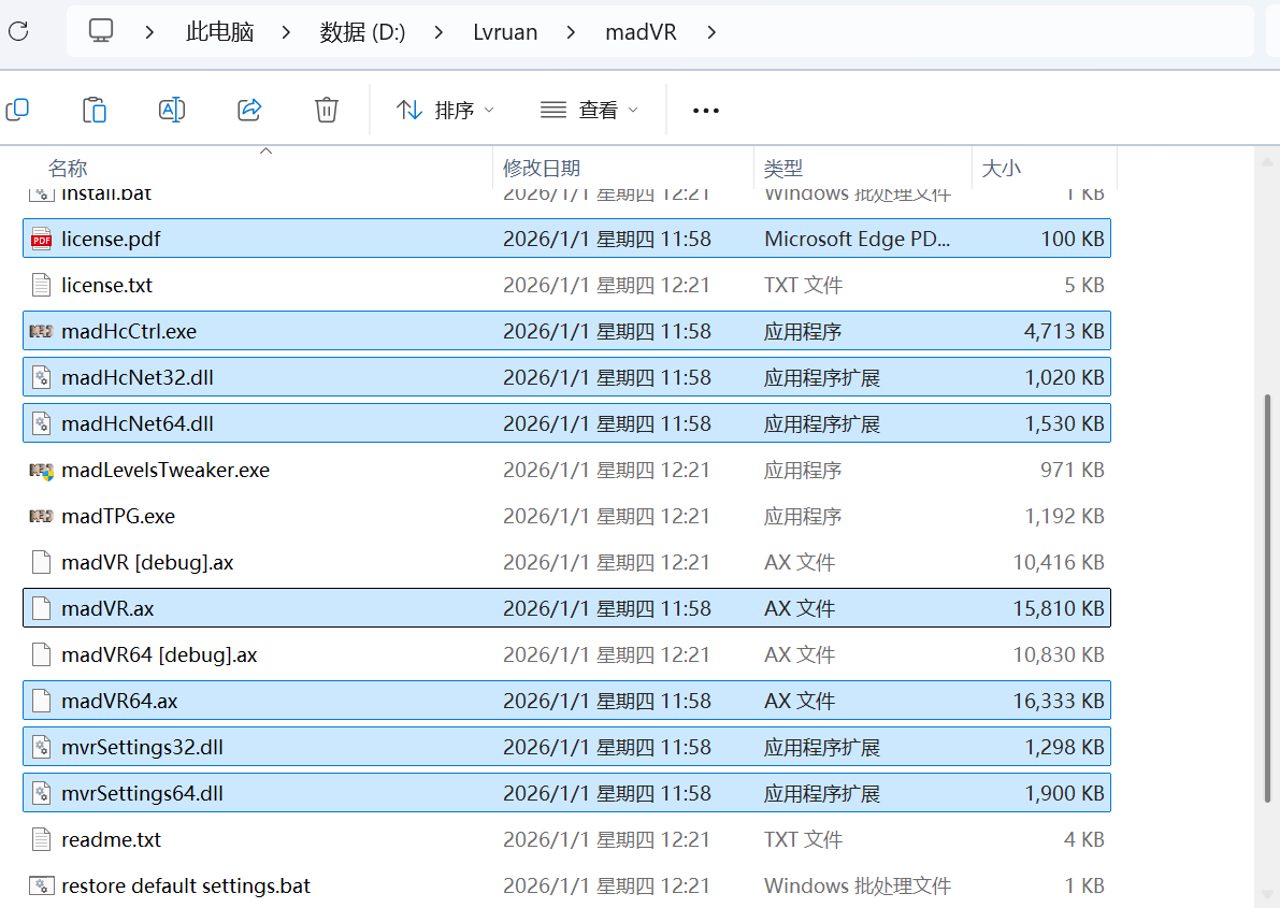Expand chevron after Lvruan breadcrumb
Viewport: 1280px width, 908px height.
click(x=571, y=32)
